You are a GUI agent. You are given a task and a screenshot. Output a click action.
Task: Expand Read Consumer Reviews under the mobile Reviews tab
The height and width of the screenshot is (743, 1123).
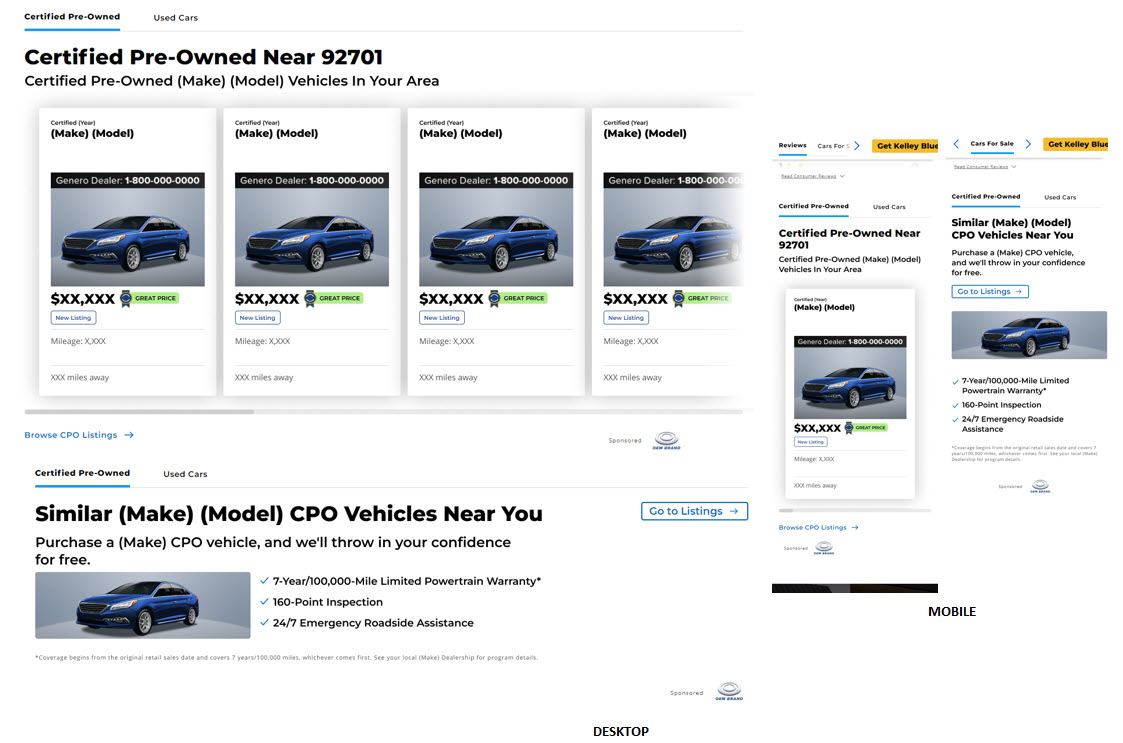click(812, 176)
